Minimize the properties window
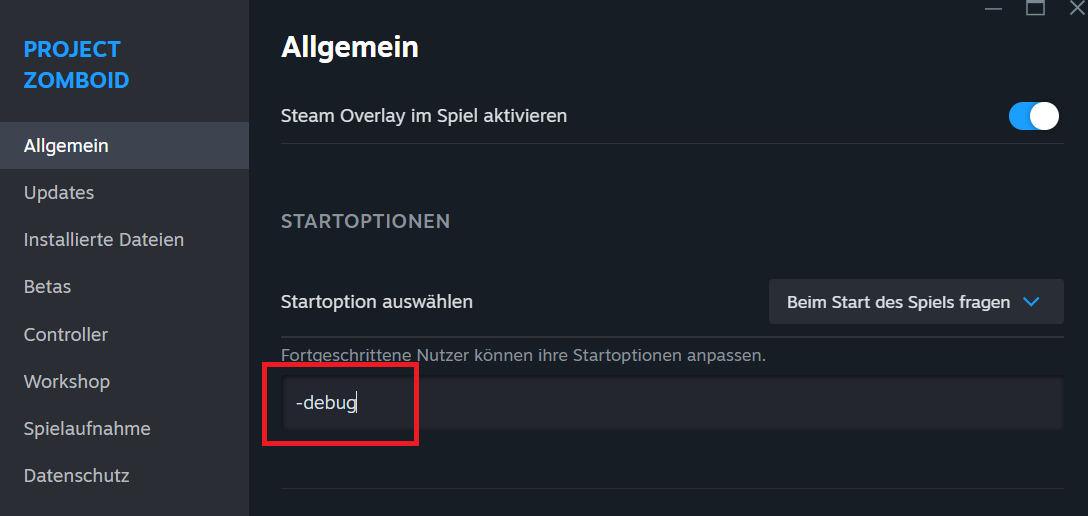 coord(993,8)
